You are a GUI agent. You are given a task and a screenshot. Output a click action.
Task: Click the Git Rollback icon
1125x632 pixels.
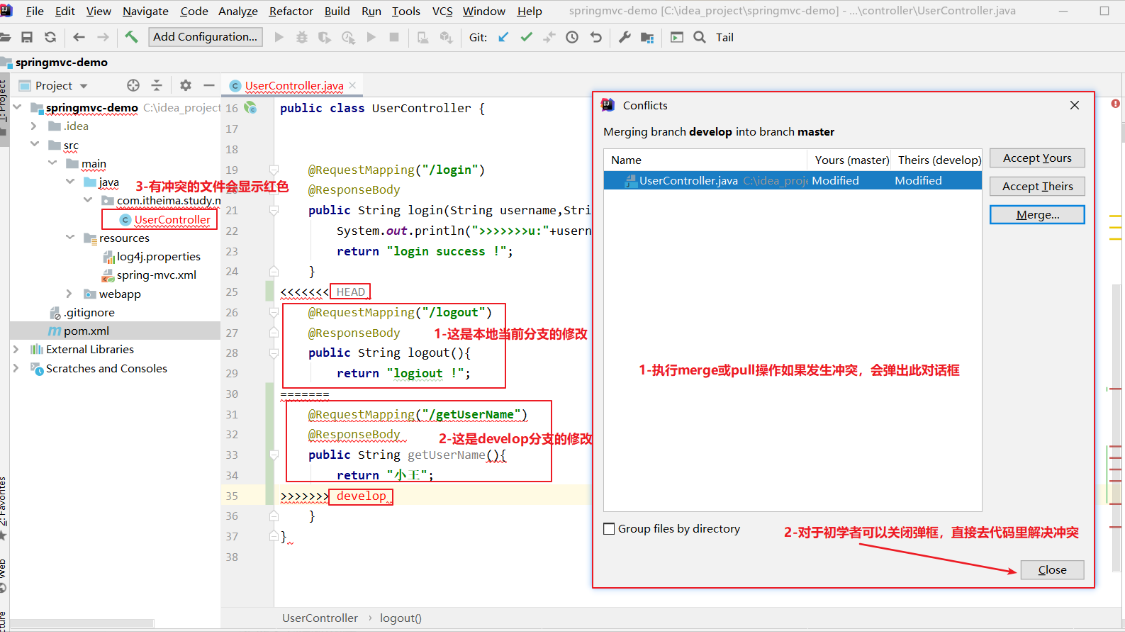pyautogui.click(x=596, y=37)
